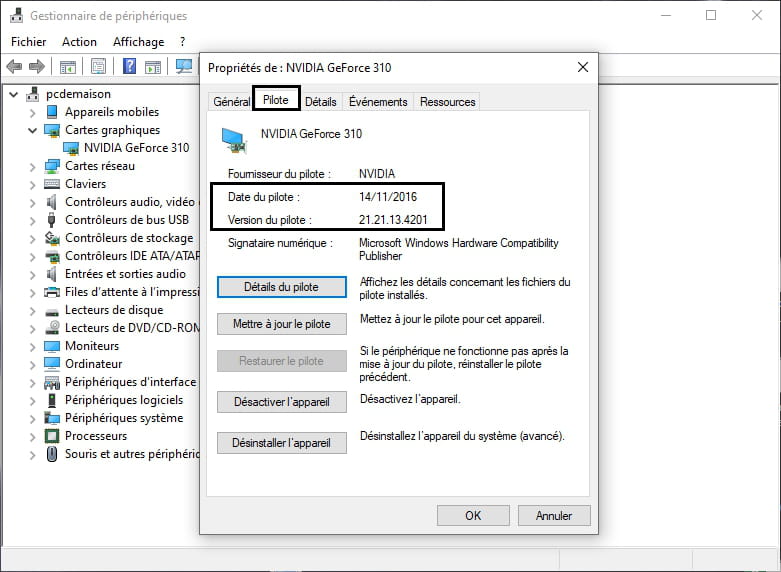Click the Entrées et sorties audio speaker icon
This screenshot has height=572, width=781.
(52, 274)
